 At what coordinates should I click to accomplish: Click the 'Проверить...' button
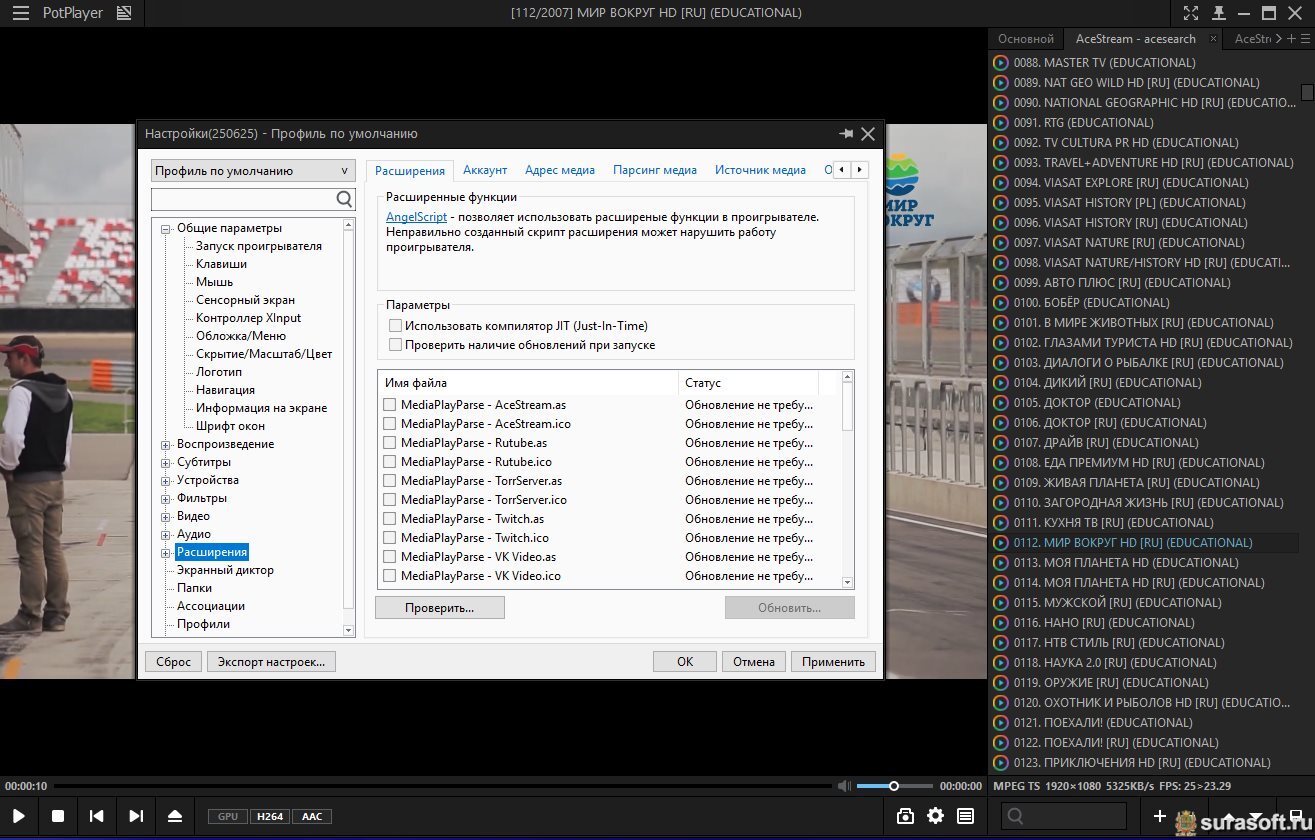point(439,608)
